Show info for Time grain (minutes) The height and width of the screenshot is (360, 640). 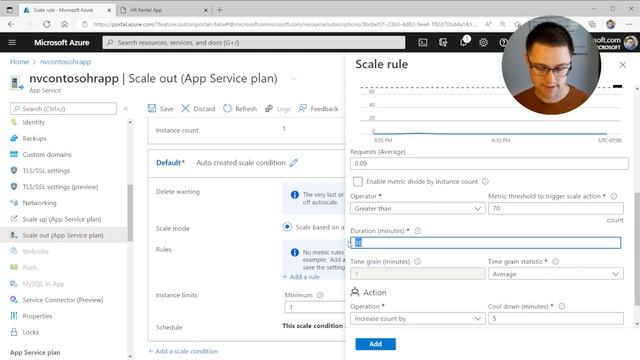418,262
